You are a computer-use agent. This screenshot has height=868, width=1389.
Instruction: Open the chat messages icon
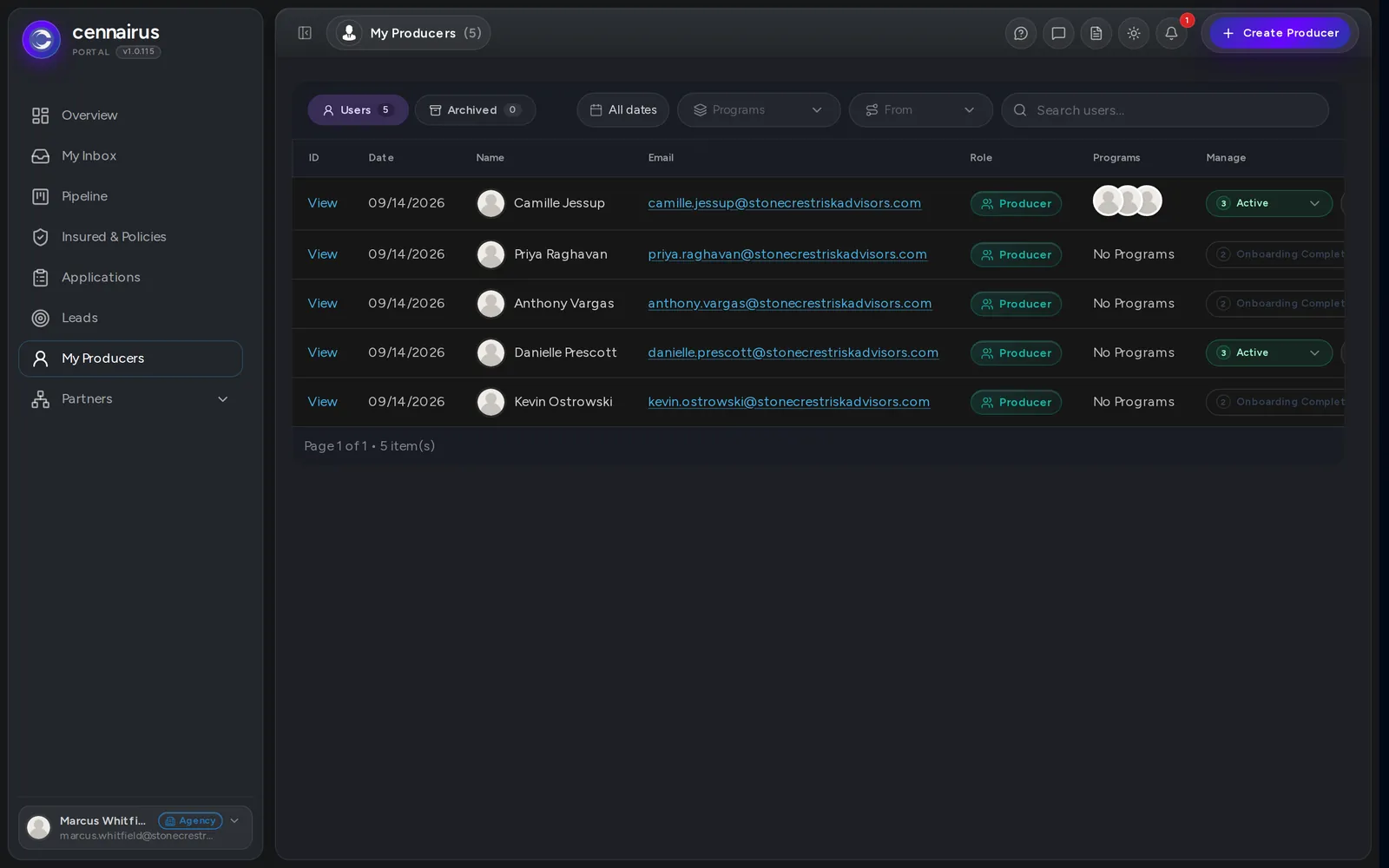coord(1058,33)
